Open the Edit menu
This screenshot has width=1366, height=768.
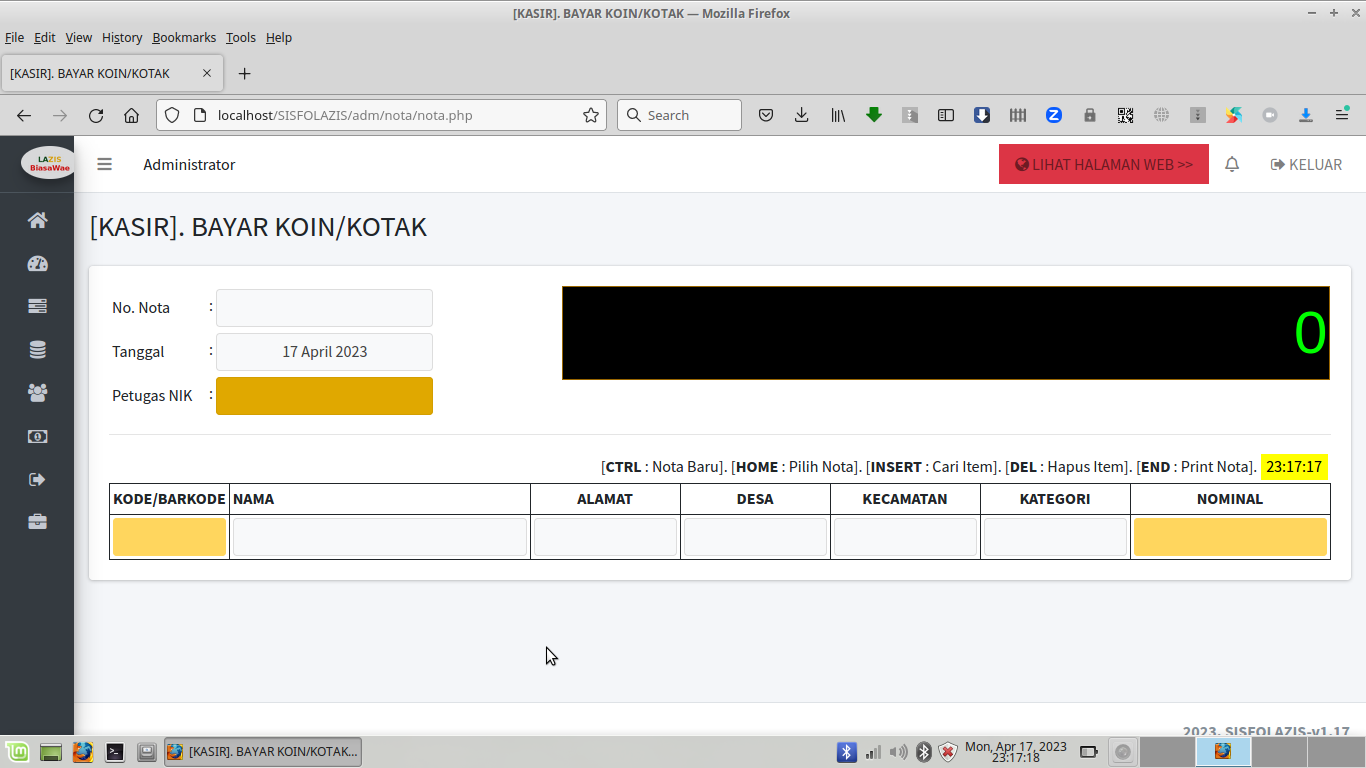[x=45, y=37]
